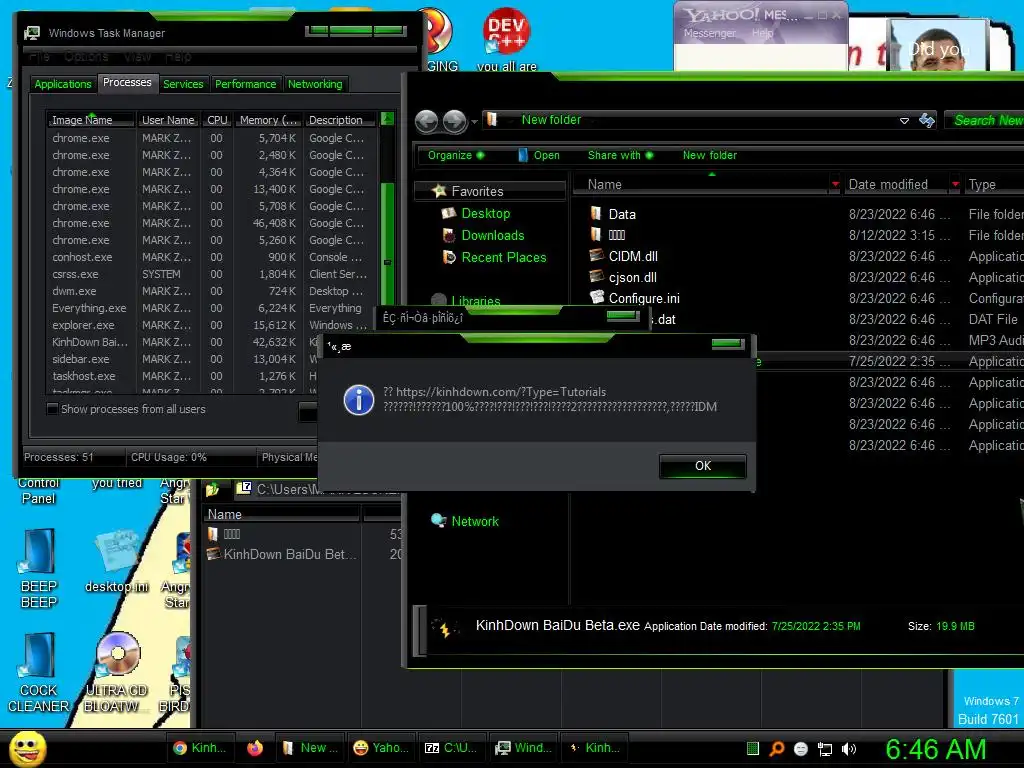Screen dimensions: 1024x768
Task: Open the Name column filter dropdown arrow
Action: (x=835, y=185)
